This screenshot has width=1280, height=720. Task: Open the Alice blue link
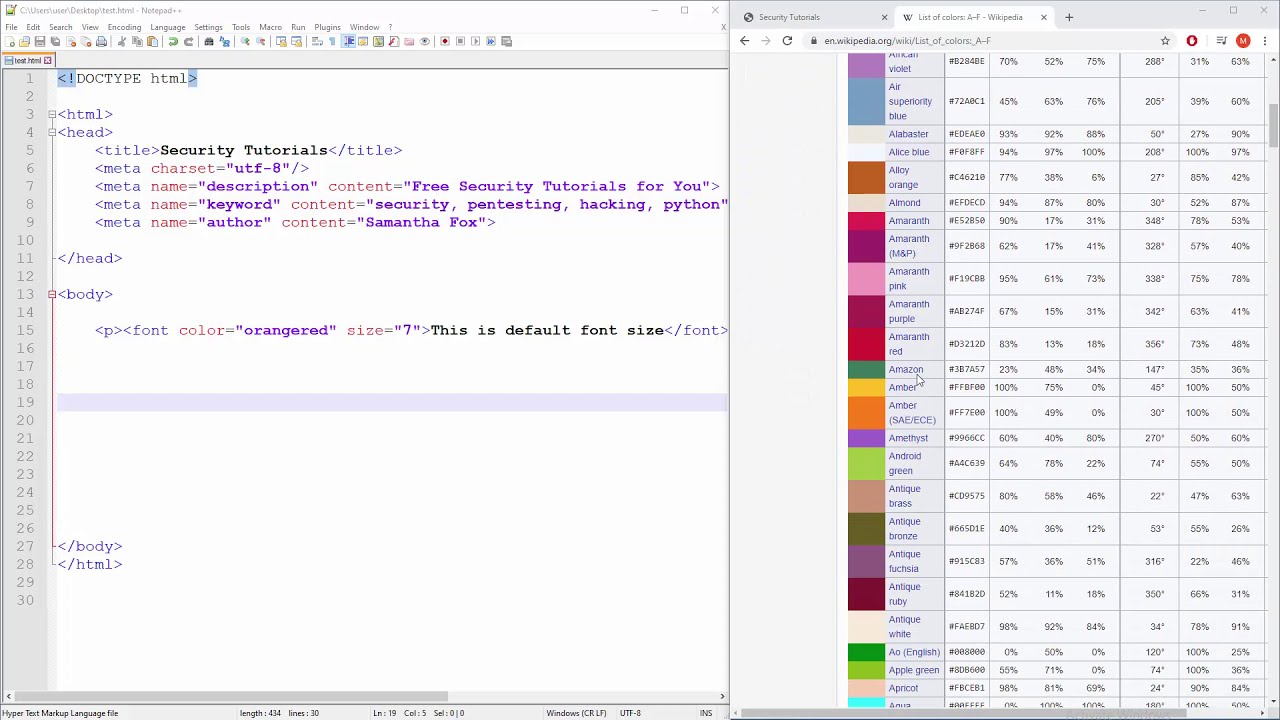tap(909, 152)
